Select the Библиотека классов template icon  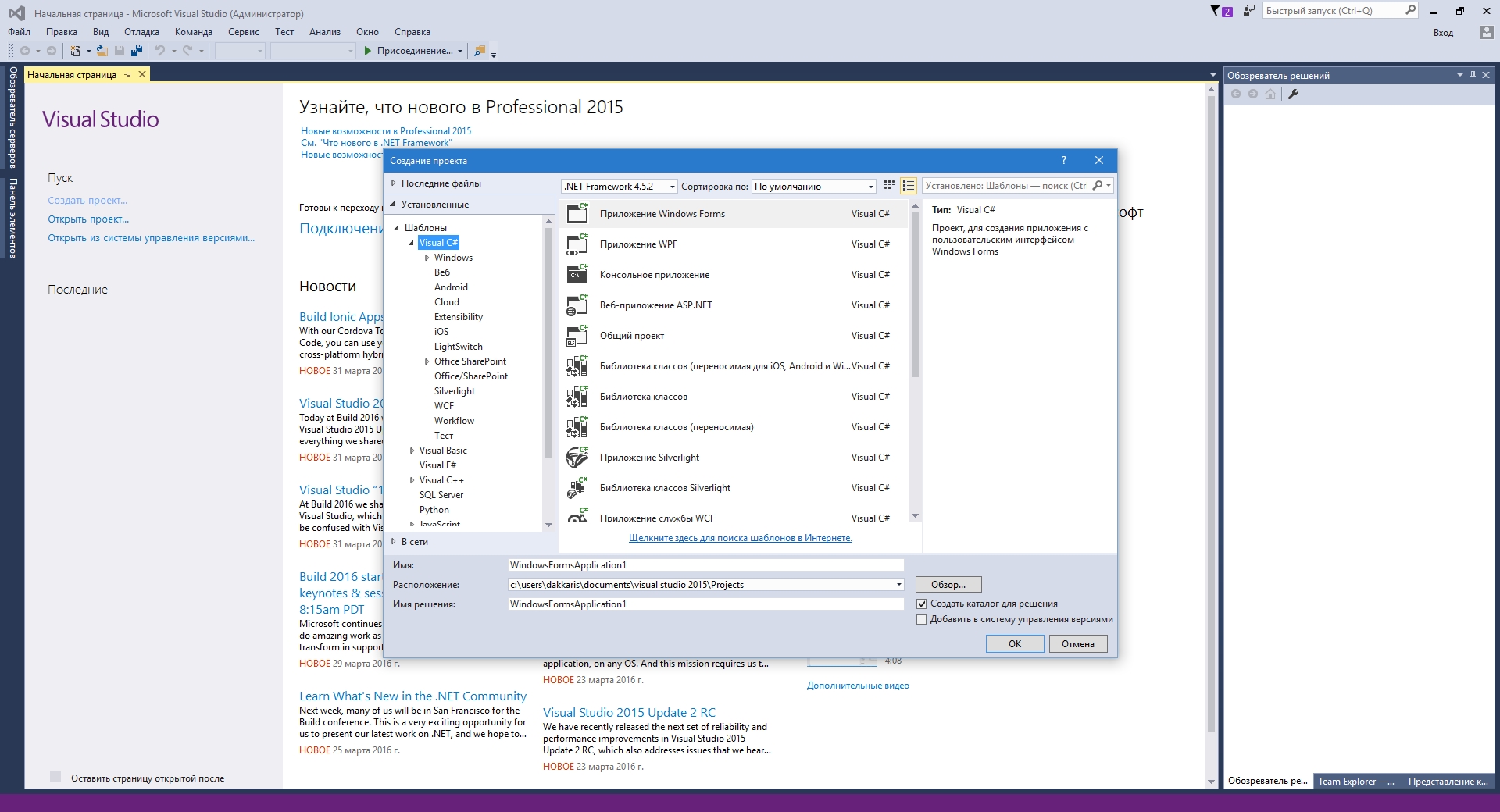click(577, 396)
